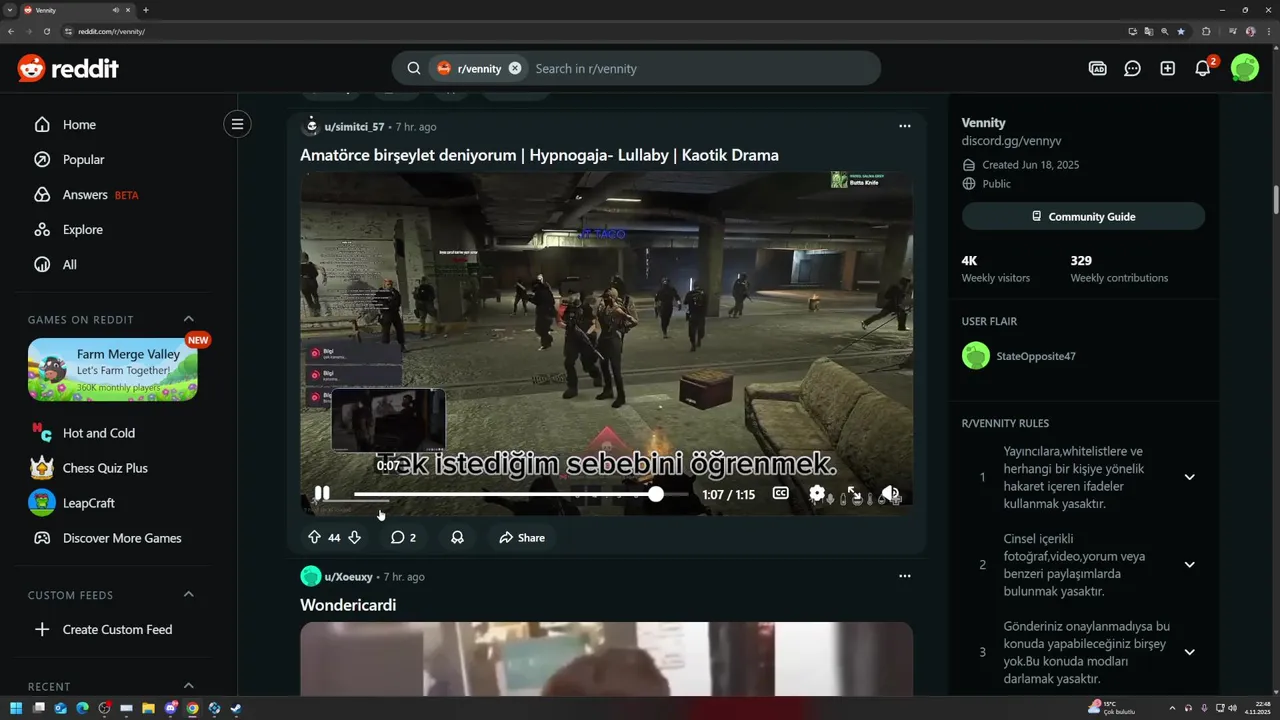Open the Windows Start menu
The height and width of the screenshot is (720, 1280).
click(x=16, y=708)
